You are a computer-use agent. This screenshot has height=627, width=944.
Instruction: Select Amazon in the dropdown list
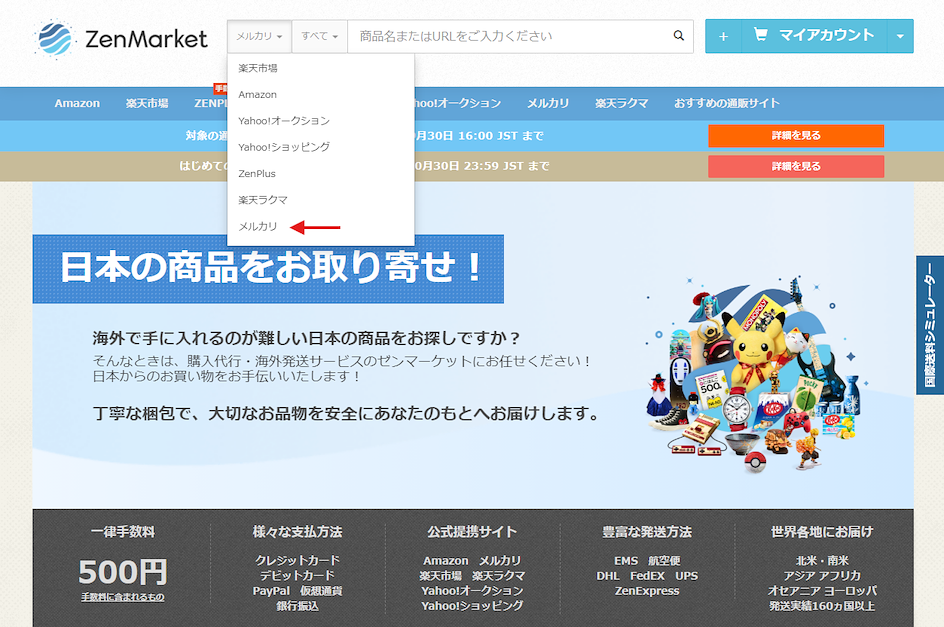(x=320, y=95)
